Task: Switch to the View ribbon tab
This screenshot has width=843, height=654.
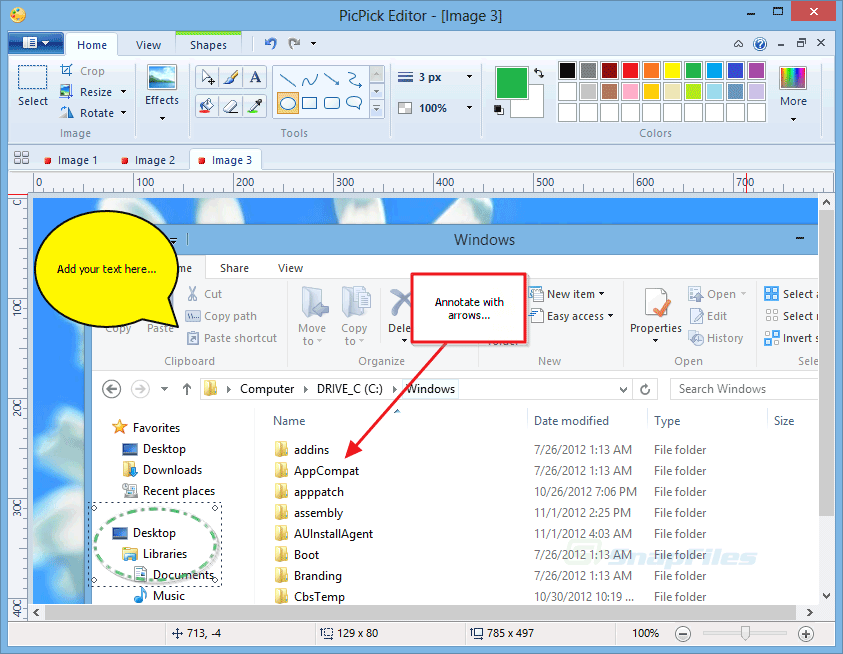Action: (x=148, y=45)
